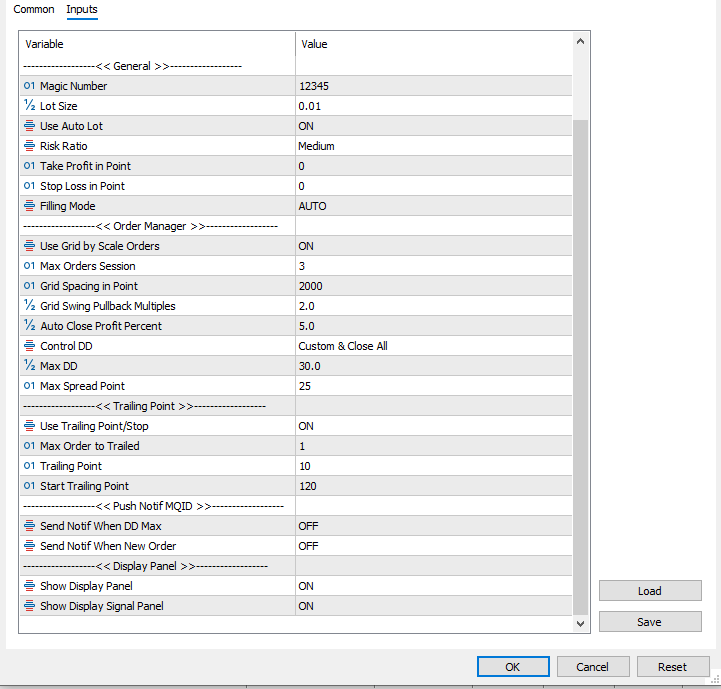721x689 pixels.
Task: Click the enum icon next to Risk Ratio
Action: 29,146
